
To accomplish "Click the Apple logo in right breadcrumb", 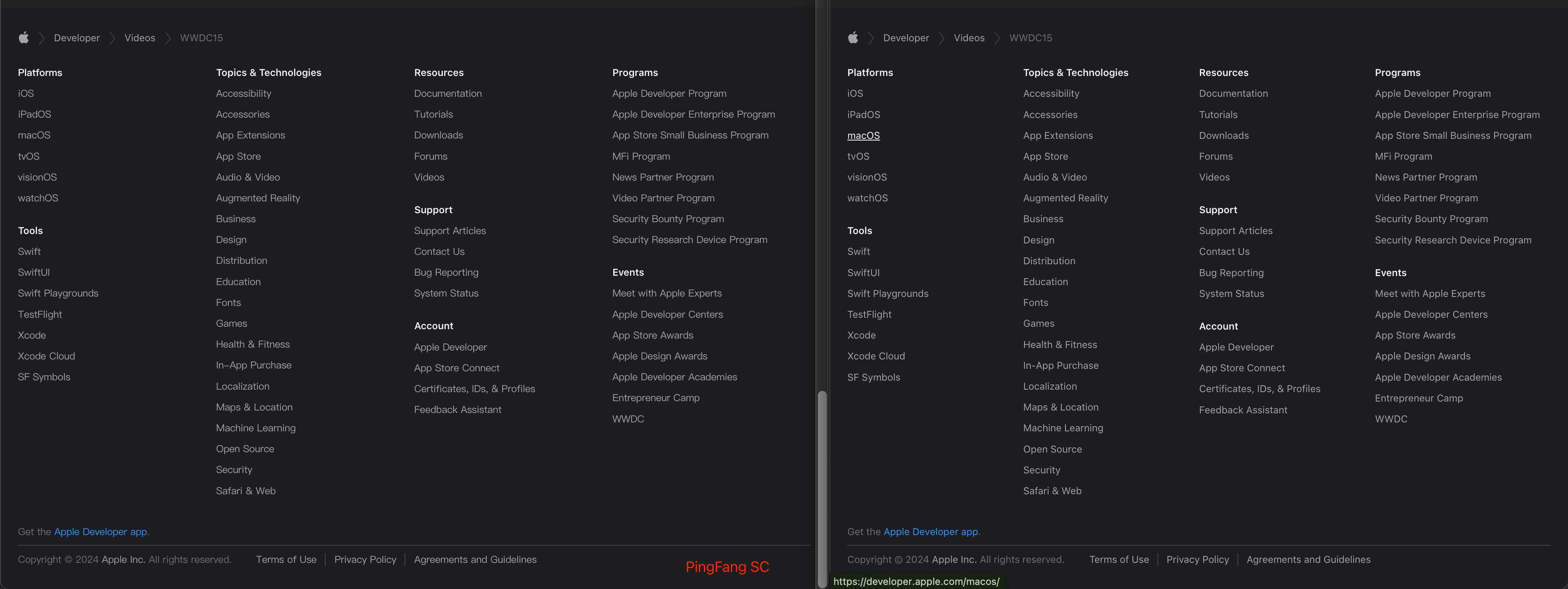I will 853,38.
